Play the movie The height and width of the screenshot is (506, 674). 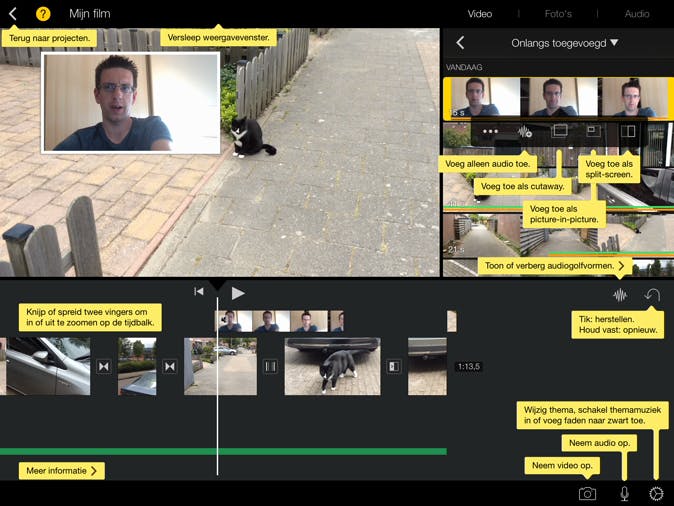(x=238, y=293)
